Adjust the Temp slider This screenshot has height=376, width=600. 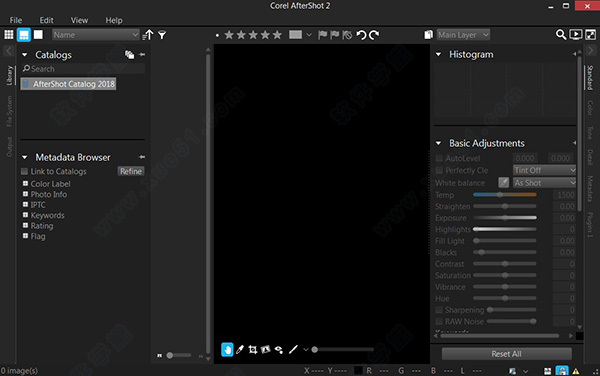[505, 195]
